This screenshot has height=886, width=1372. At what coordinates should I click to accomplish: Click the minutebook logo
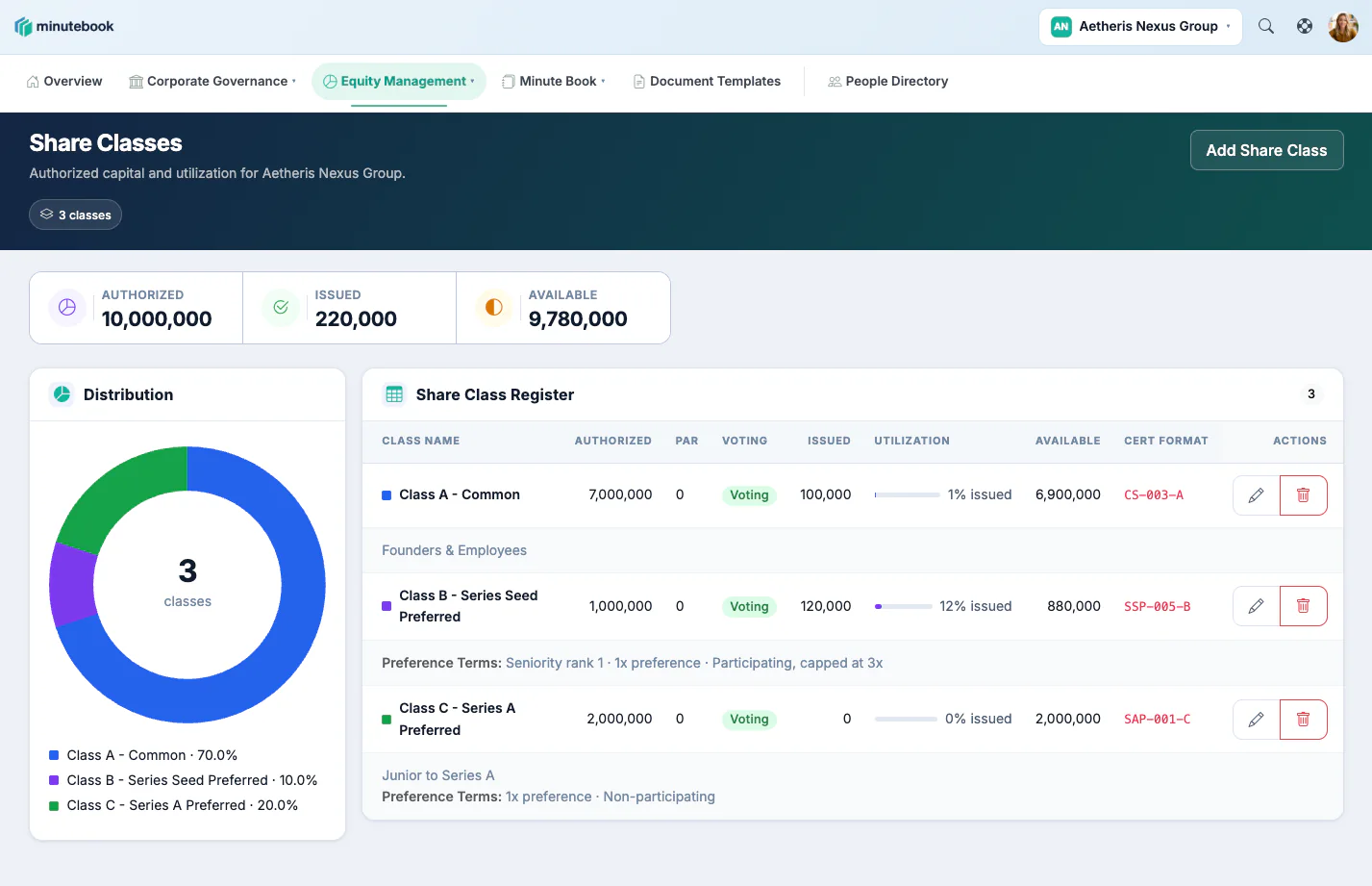[64, 27]
